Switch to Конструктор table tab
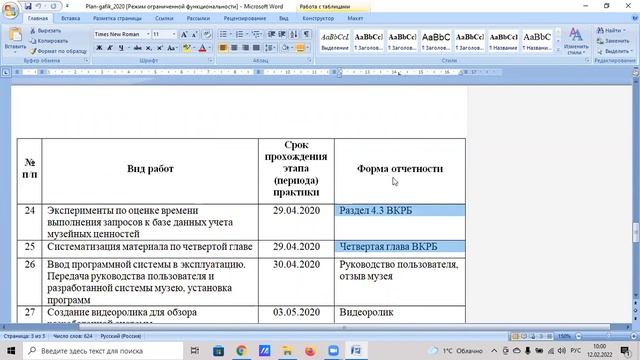This screenshot has height=360, width=640. (x=318, y=18)
